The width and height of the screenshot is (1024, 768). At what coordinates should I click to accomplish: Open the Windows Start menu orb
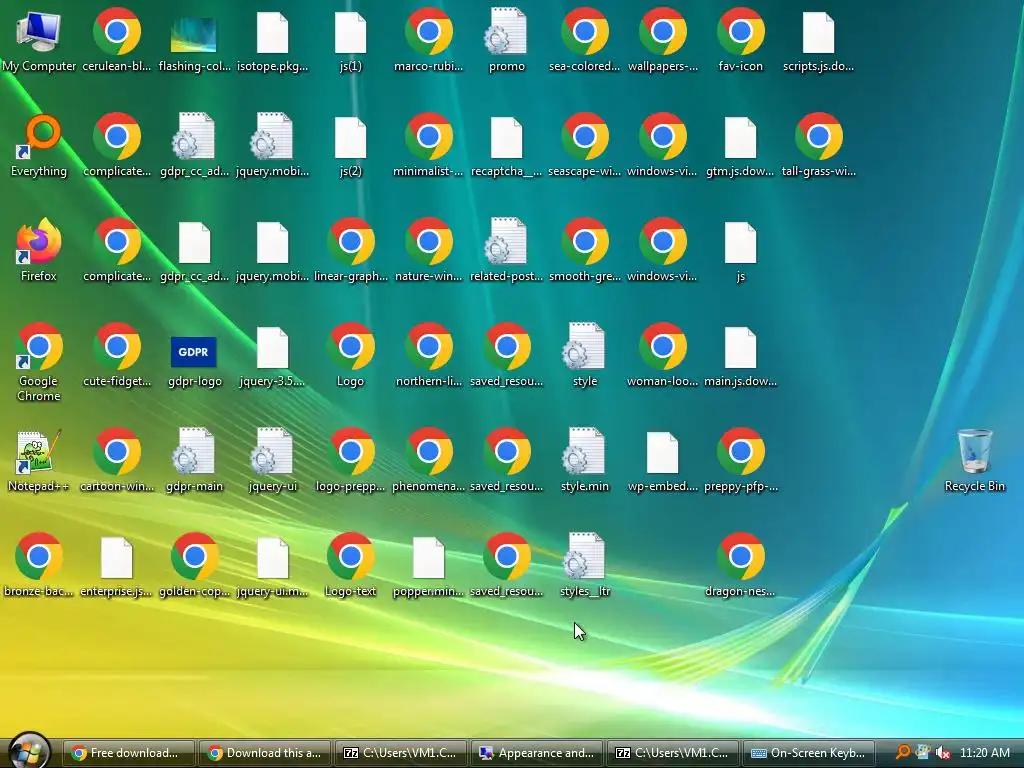[x=29, y=752]
